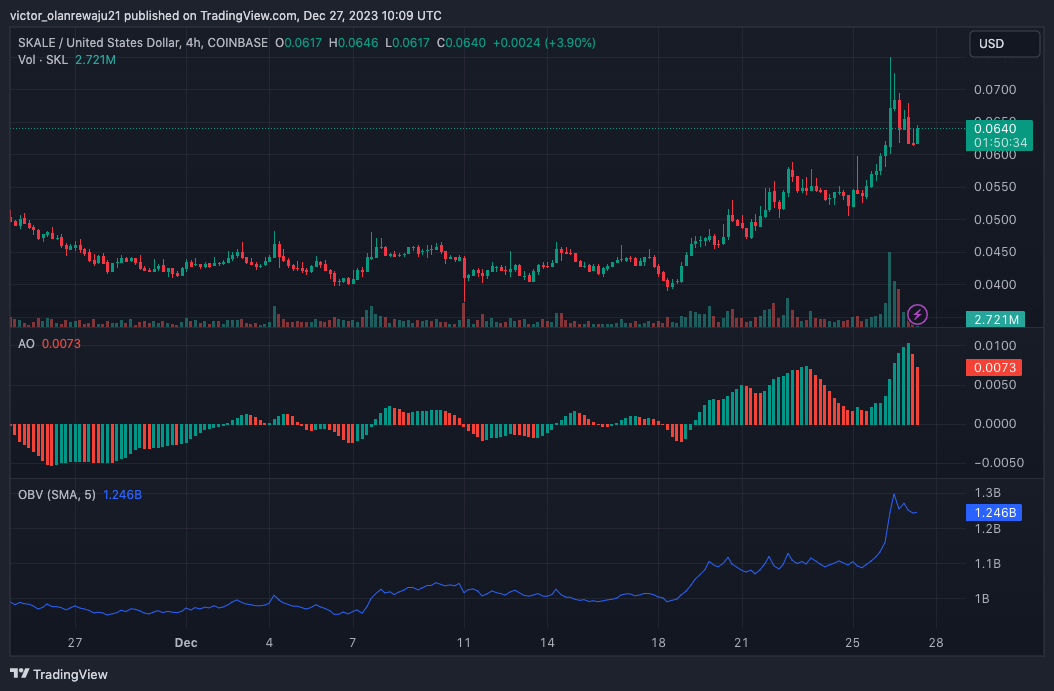Screen dimensions: 1054x691
Task: Click the 0.0000 AO axis label
Action: (995, 423)
